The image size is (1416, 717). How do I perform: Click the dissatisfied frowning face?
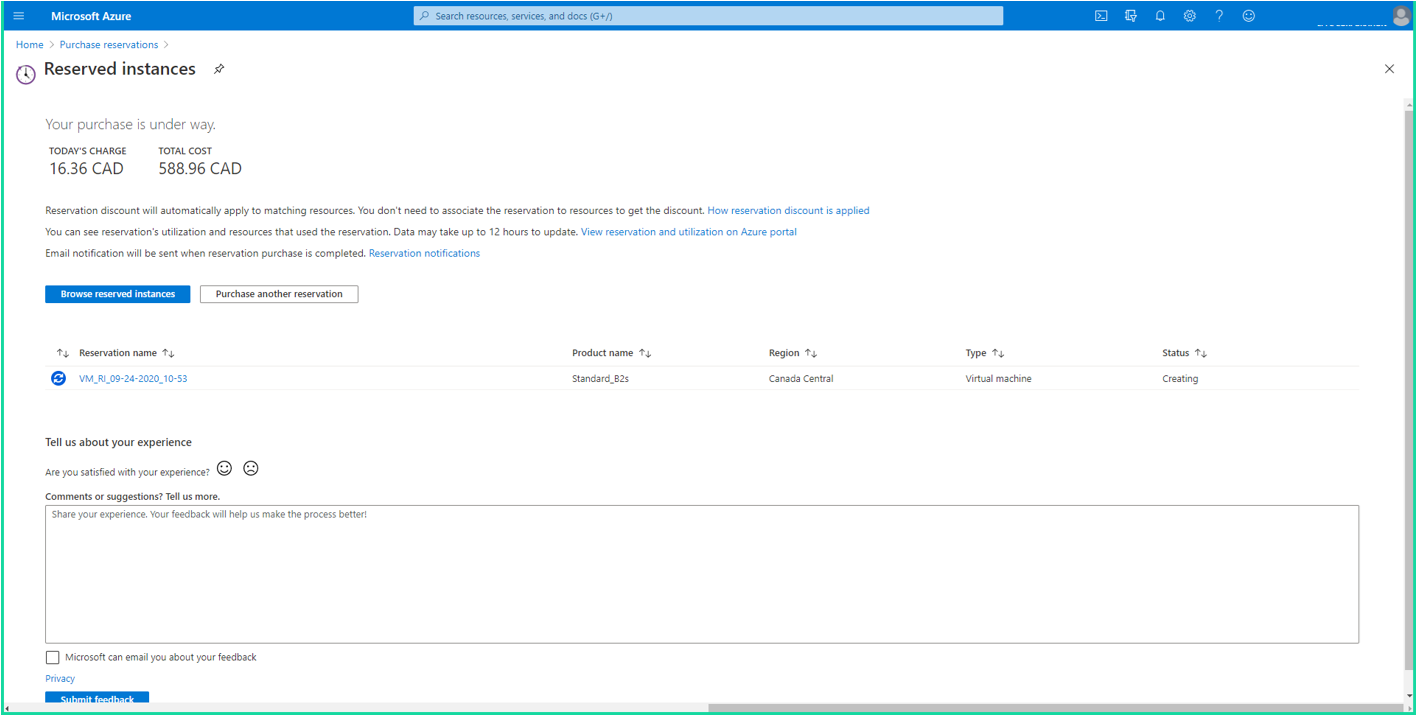click(251, 468)
